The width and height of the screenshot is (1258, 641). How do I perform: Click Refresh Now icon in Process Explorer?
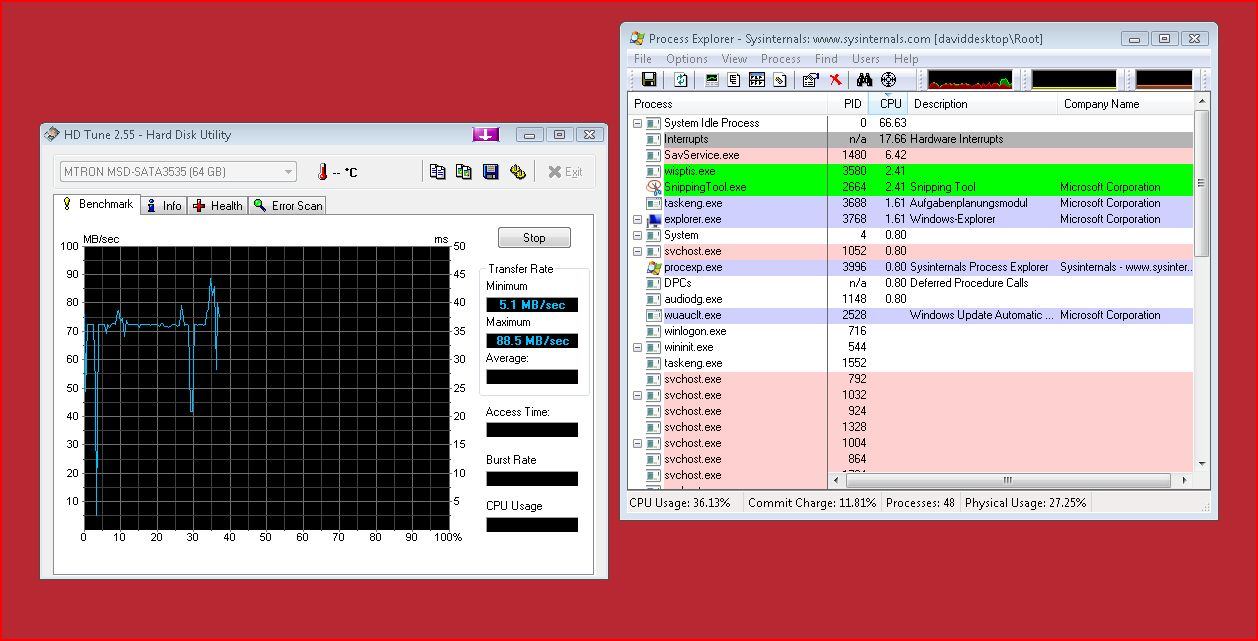(681, 80)
